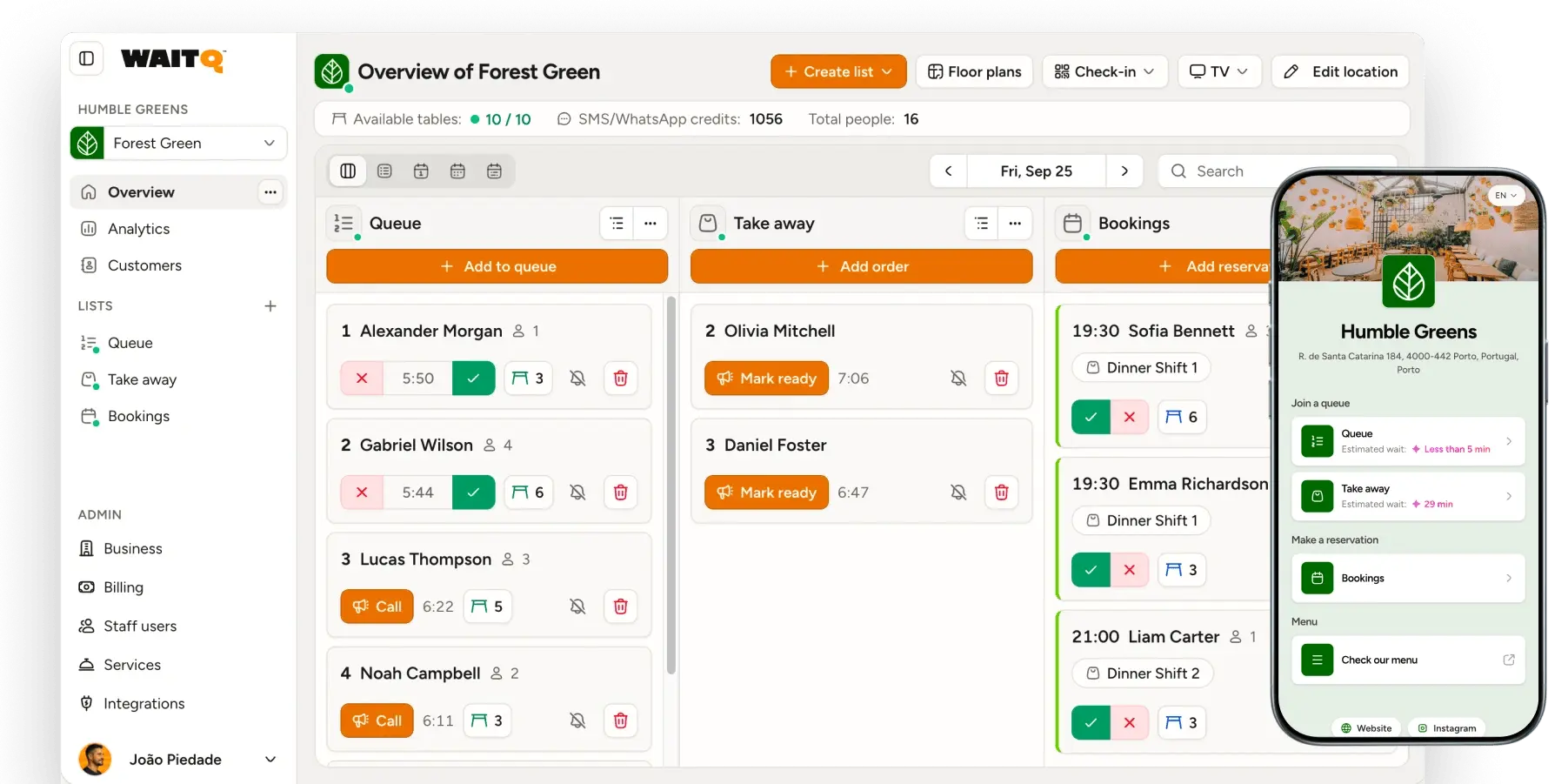This screenshot has height=784, width=1568.
Task: Open EN language selector on phone
Action: pos(1506,196)
